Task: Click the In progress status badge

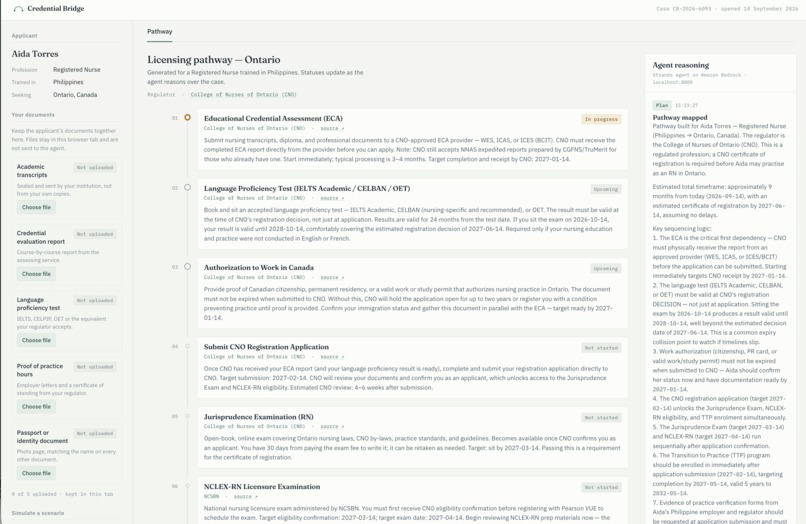Action: 601,119
